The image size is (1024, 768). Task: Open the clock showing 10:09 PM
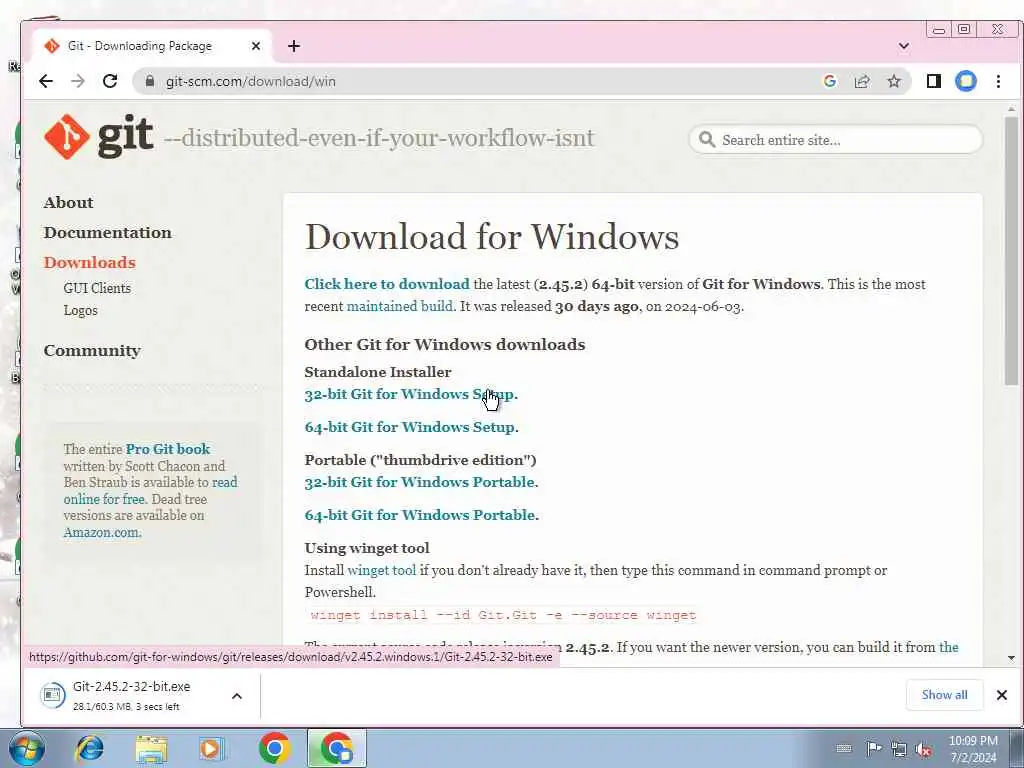coord(973,748)
